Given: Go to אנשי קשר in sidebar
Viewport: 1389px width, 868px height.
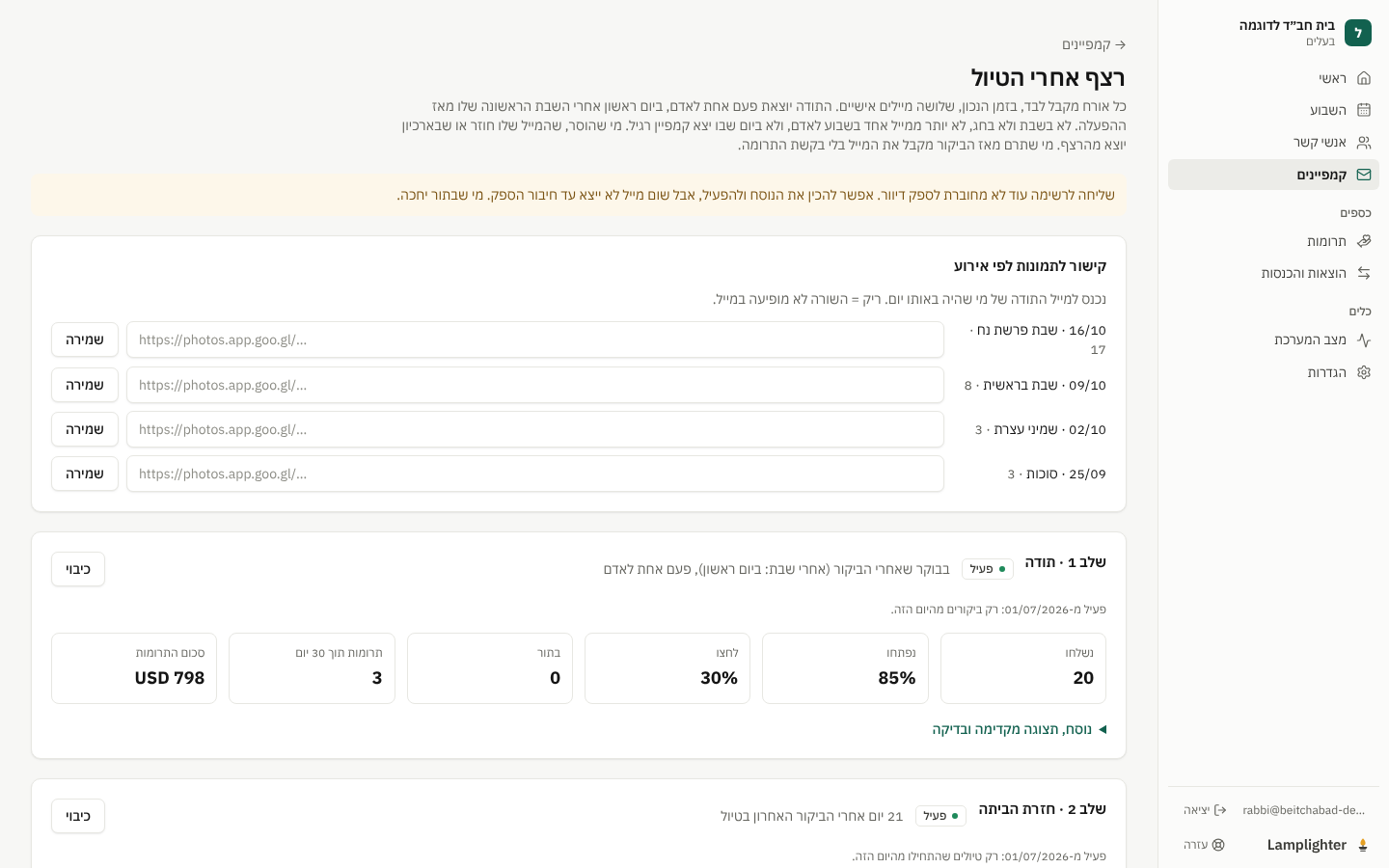Looking at the screenshot, I should pos(1273,143).
